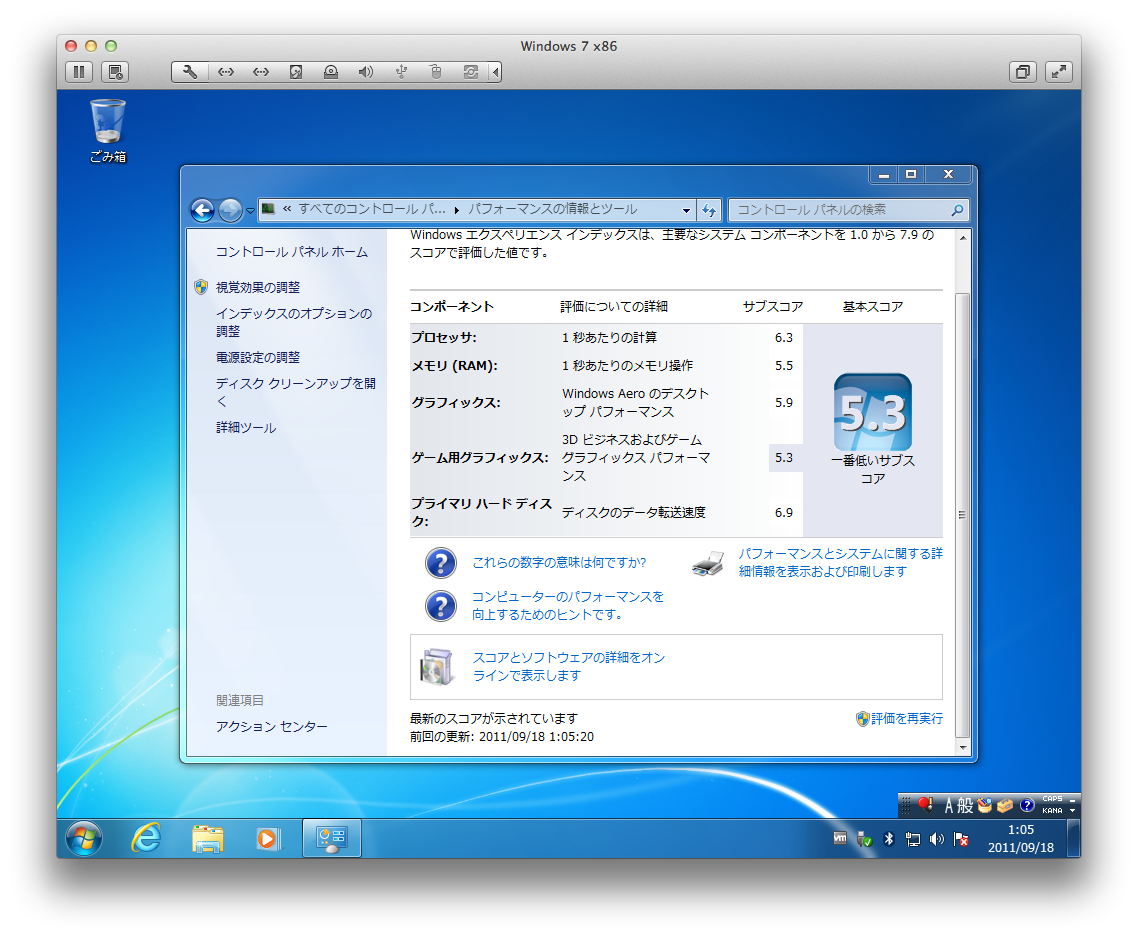Enter full screen mode button
The width and height of the screenshot is (1138, 937).
pyautogui.click(x=1059, y=72)
